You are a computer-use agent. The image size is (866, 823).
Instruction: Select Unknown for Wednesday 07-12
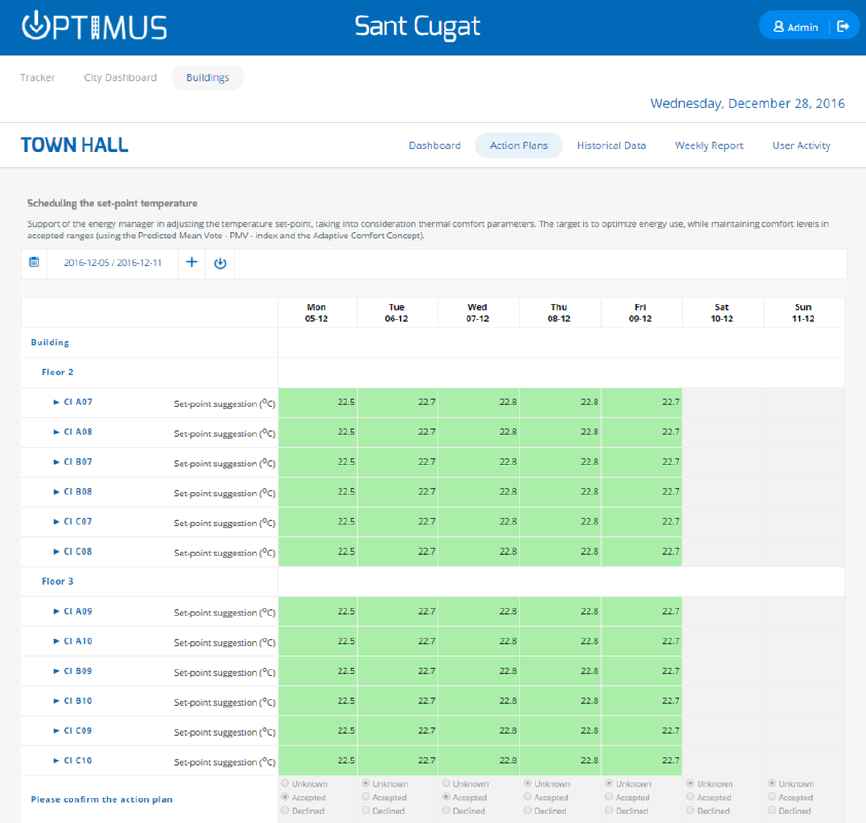click(x=447, y=784)
